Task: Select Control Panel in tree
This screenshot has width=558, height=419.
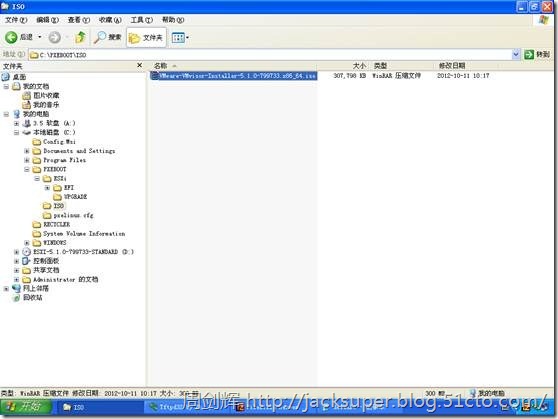Action: (46, 261)
